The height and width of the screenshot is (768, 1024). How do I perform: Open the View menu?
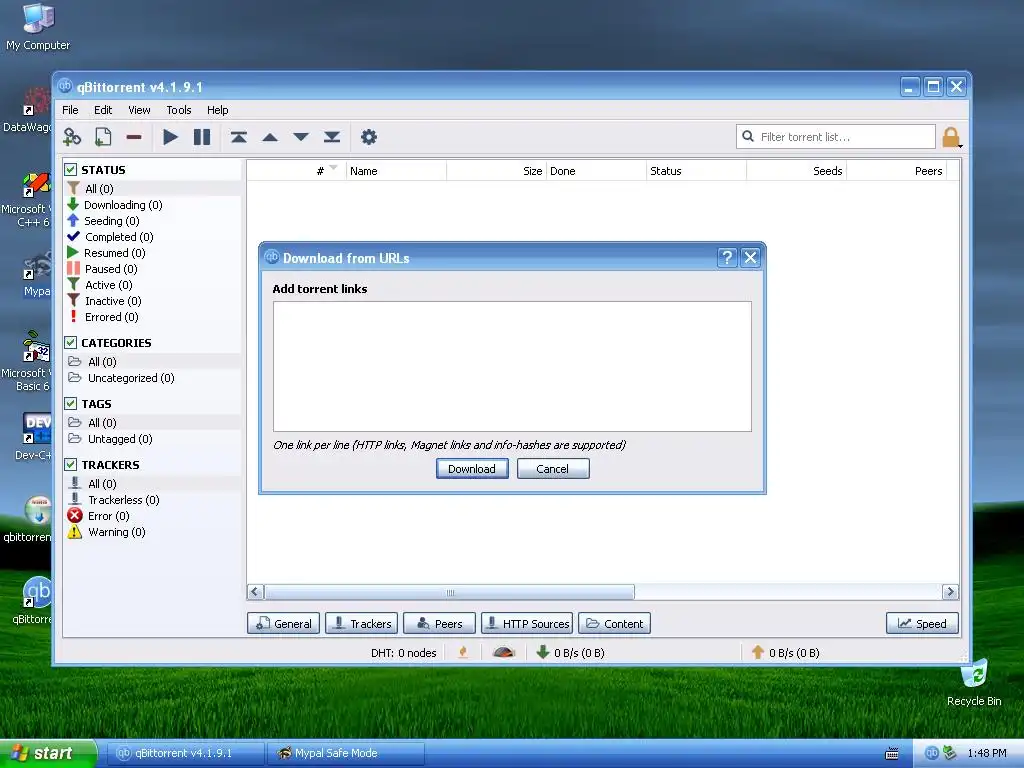pyautogui.click(x=139, y=110)
